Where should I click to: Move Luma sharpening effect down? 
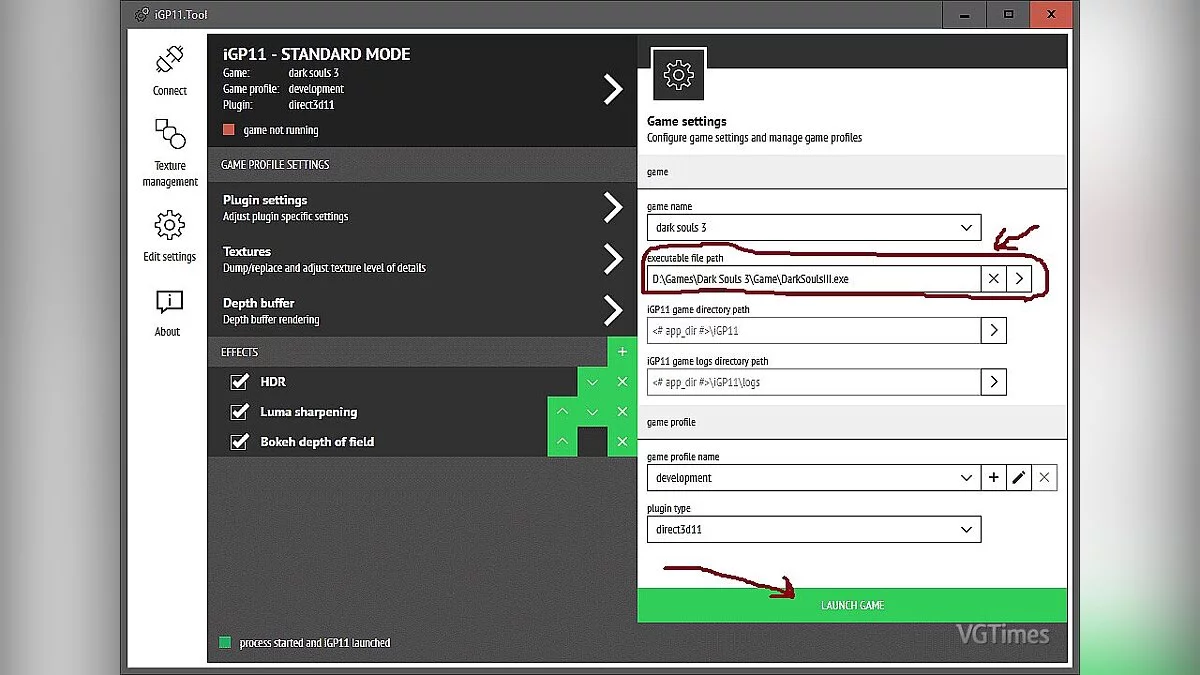coord(592,412)
